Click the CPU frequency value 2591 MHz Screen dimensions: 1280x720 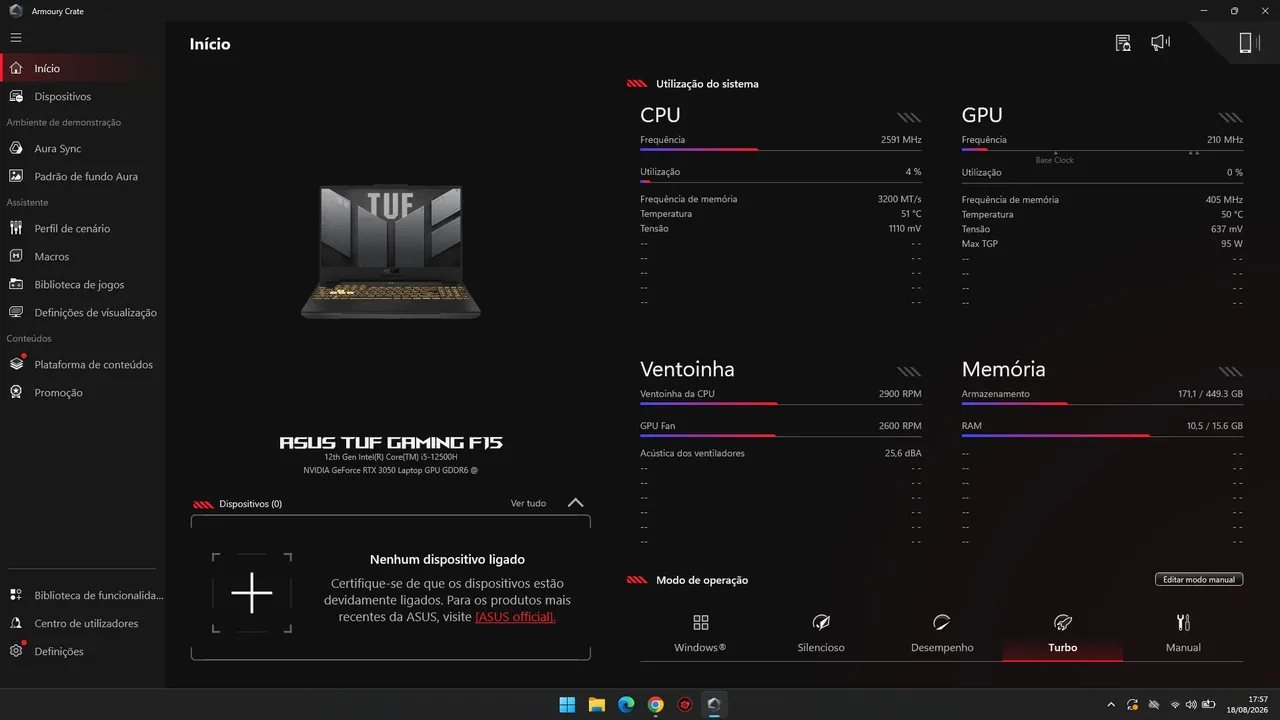pyautogui.click(x=901, y=140)
